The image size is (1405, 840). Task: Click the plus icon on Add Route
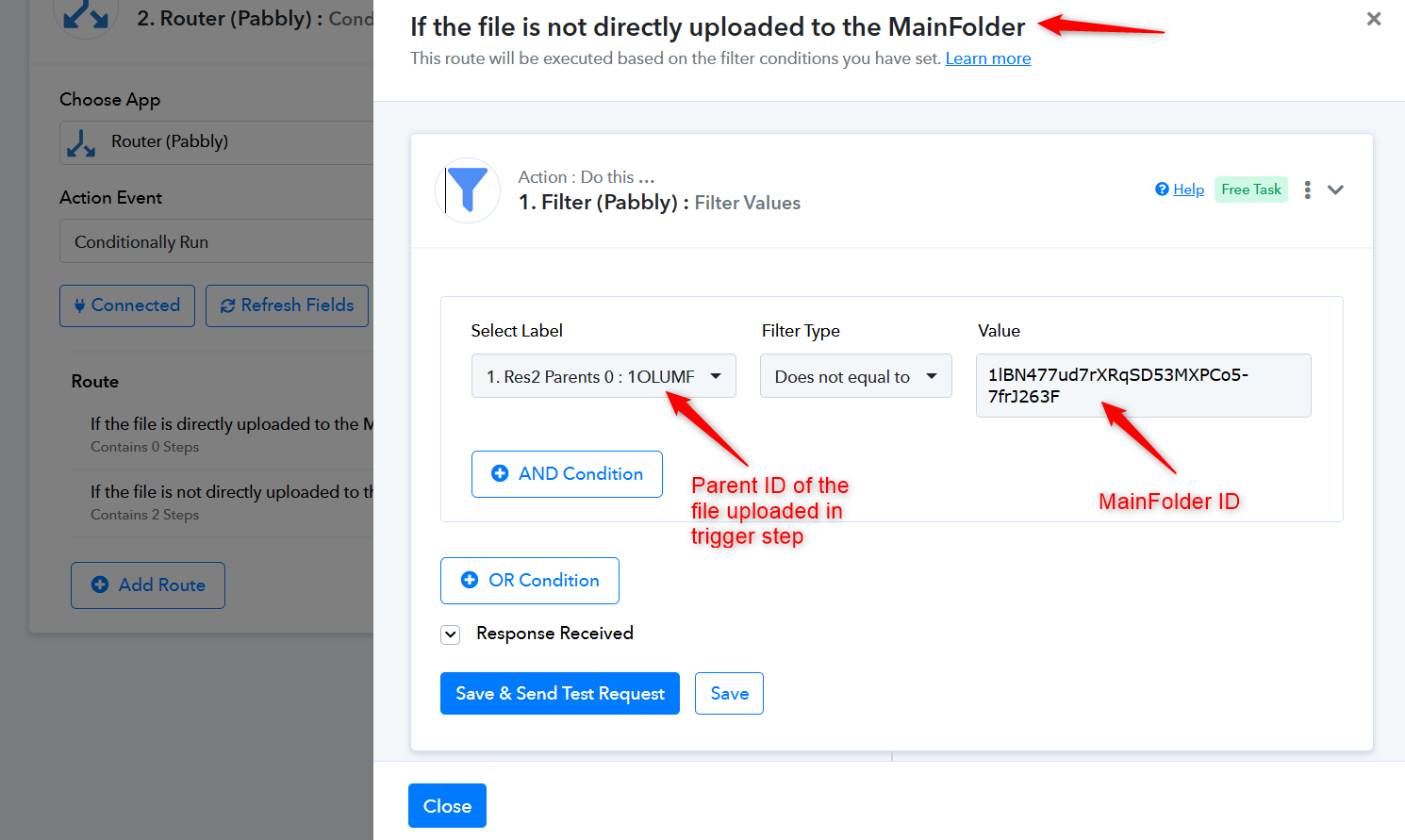pos(100,585)
